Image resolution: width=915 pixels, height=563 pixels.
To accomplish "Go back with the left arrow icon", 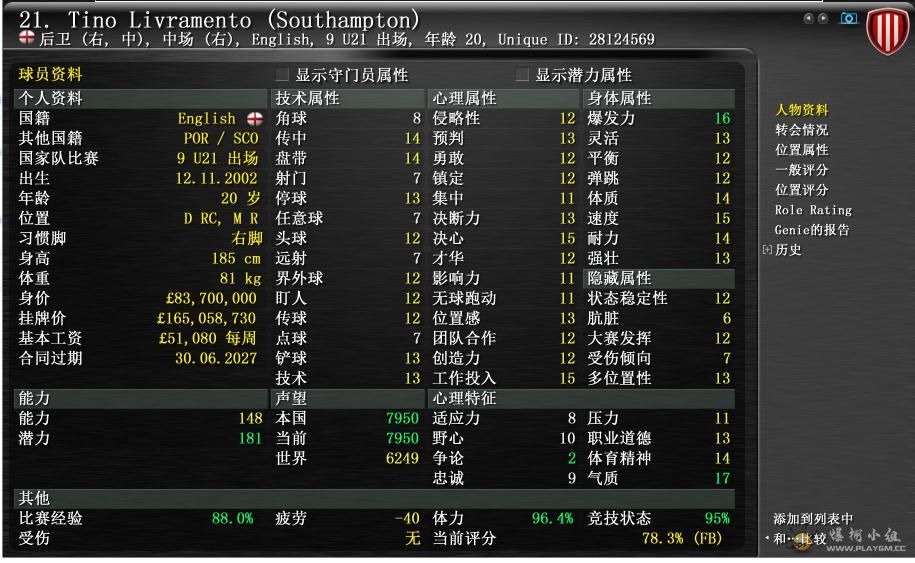I will pos(808,18).
